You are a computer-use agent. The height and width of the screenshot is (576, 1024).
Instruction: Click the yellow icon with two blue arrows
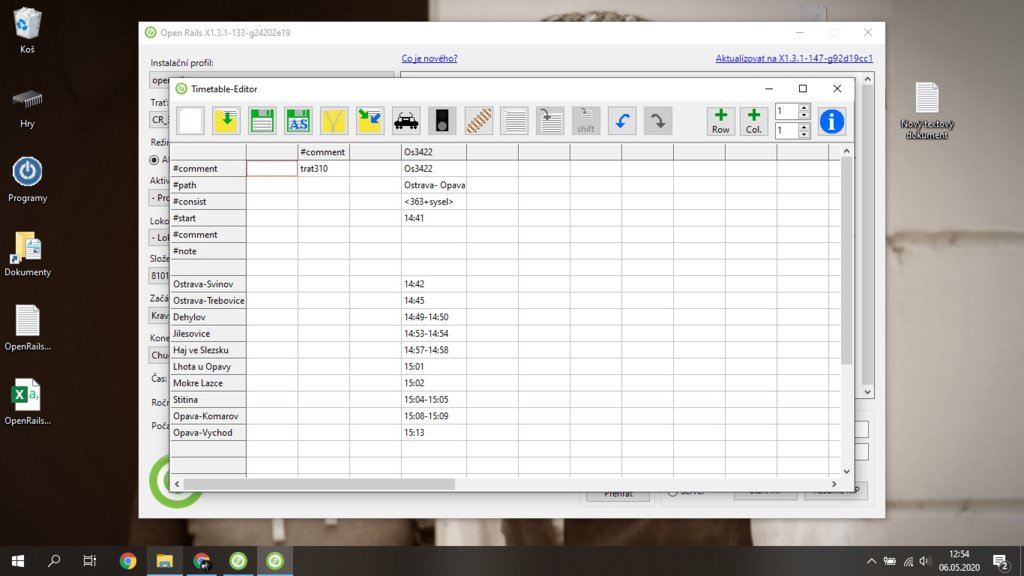pos(370,121)
